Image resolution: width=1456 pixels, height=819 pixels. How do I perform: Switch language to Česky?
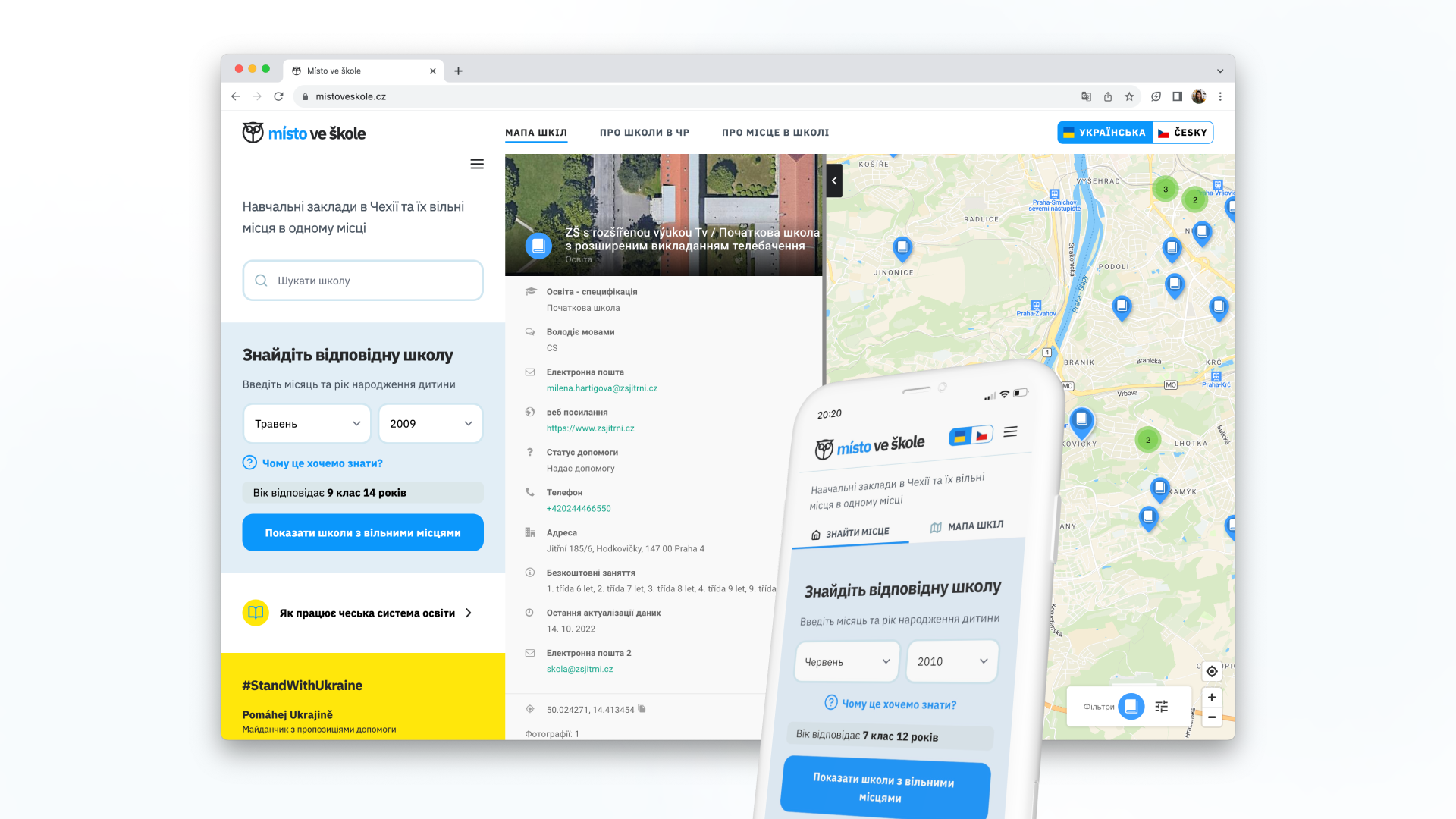[x=1183, y=133]
